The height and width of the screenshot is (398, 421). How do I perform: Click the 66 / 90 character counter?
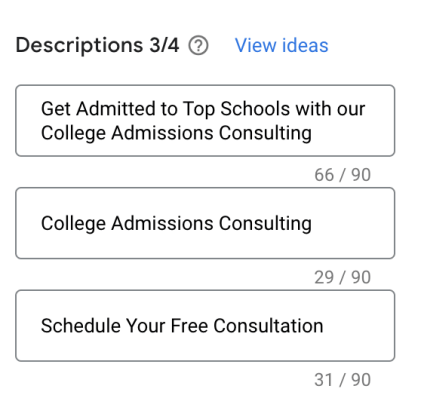[342, 175]
